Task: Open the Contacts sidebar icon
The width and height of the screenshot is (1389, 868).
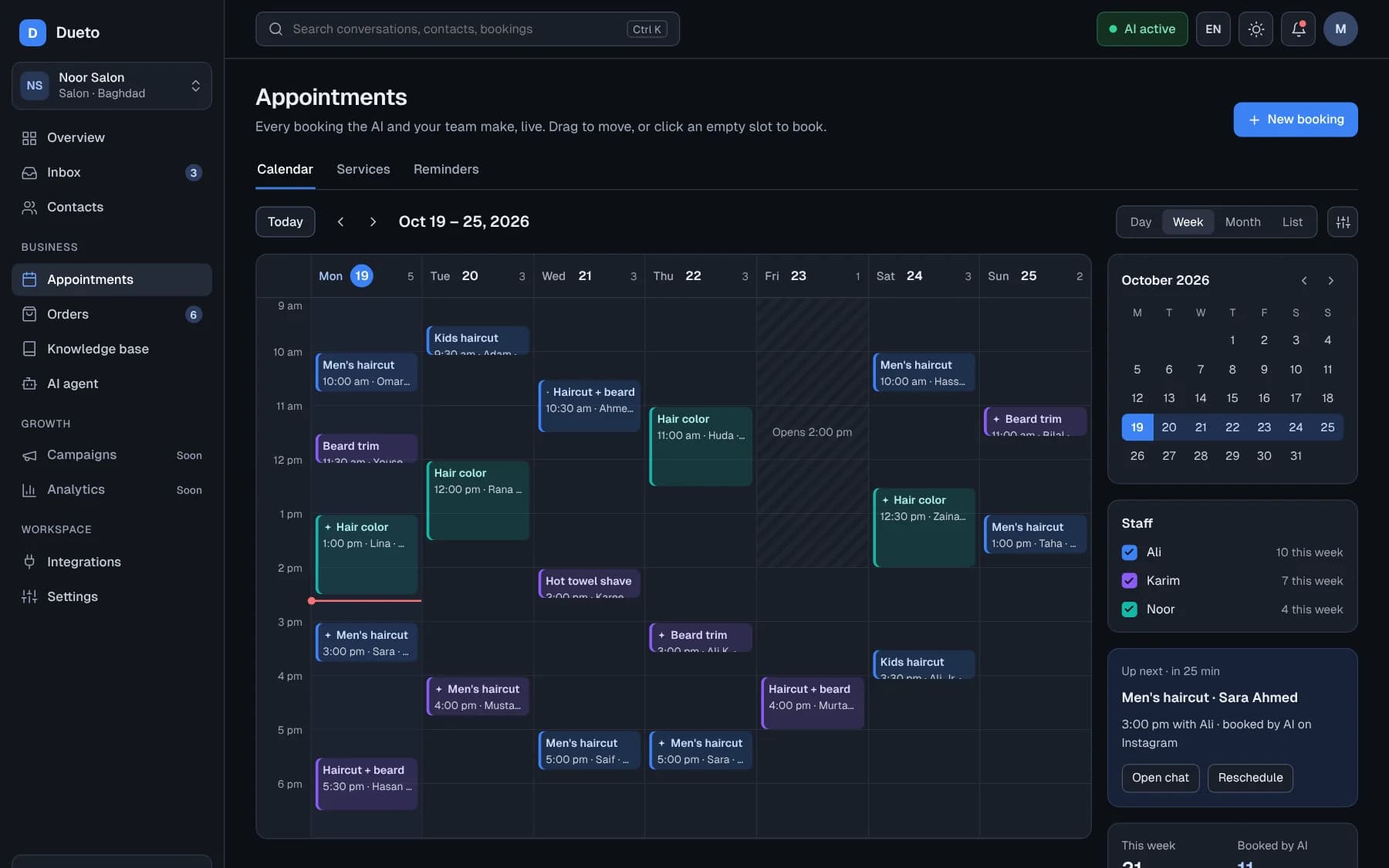Action: (29, 208)
